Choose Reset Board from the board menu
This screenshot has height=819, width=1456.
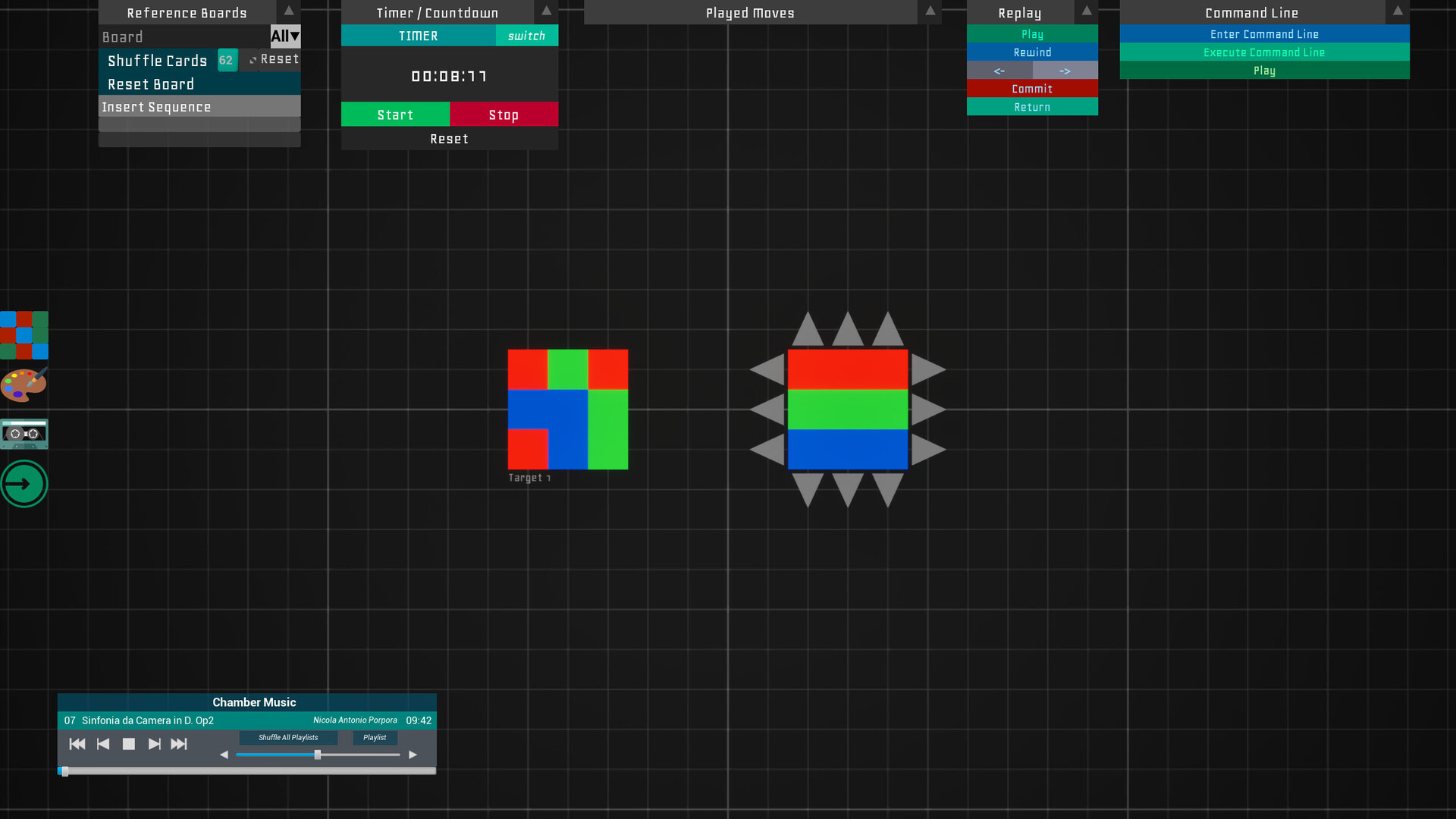(150, 84)
